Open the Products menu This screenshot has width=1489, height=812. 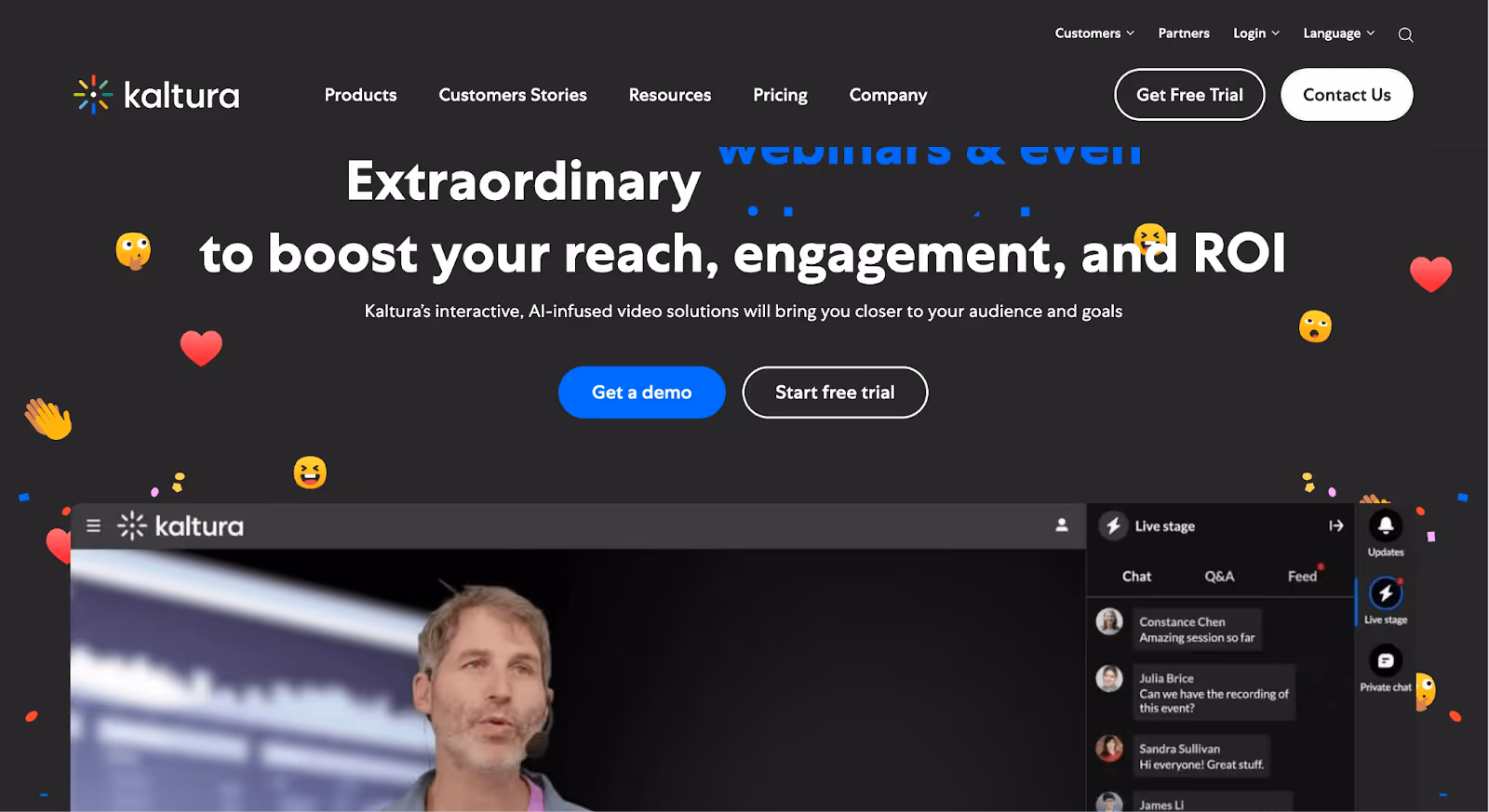pyautogui.click(x=361, y=95)
